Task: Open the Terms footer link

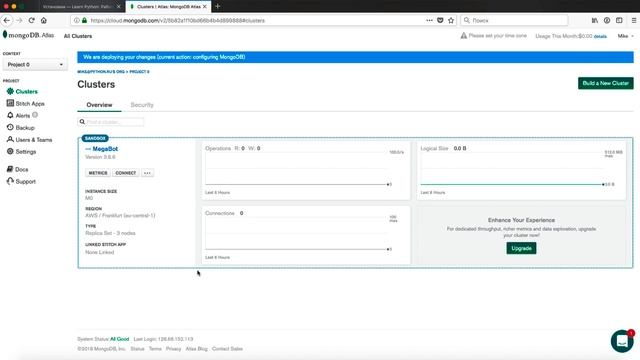Action: point(155,349)
